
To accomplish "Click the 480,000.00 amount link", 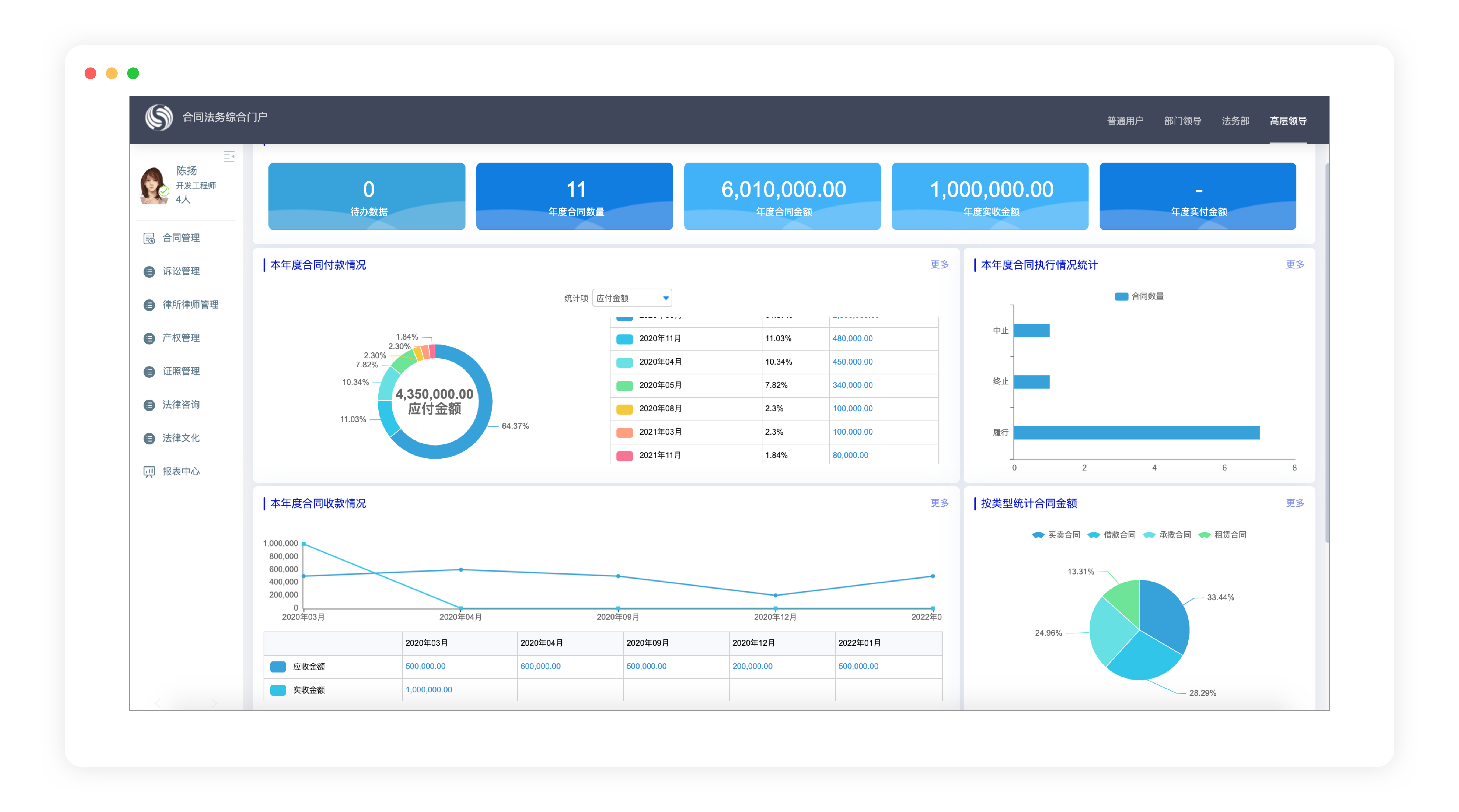I will 852,339.
